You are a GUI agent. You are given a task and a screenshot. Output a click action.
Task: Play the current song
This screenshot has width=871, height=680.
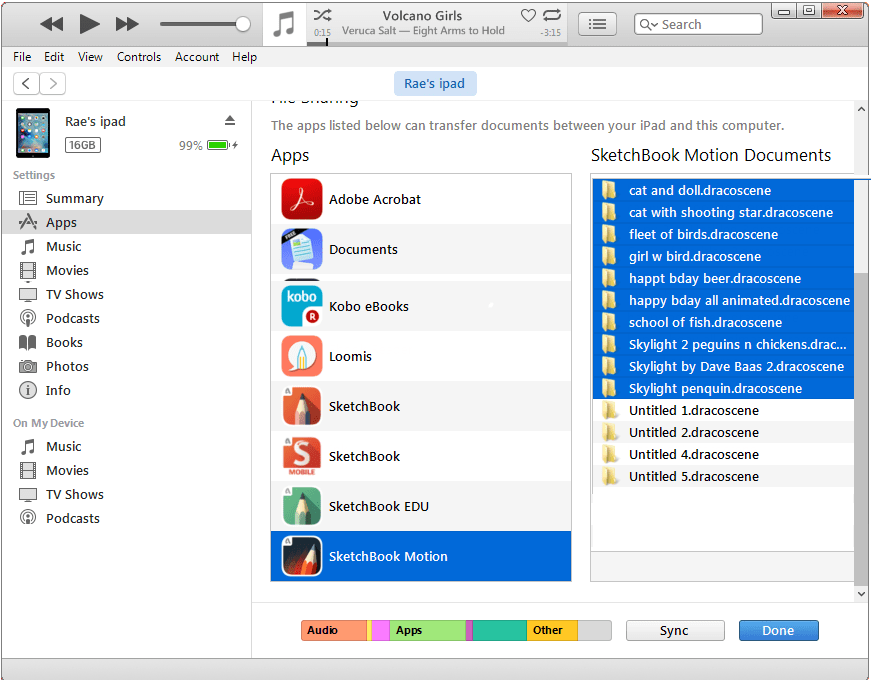coord(89,24)
